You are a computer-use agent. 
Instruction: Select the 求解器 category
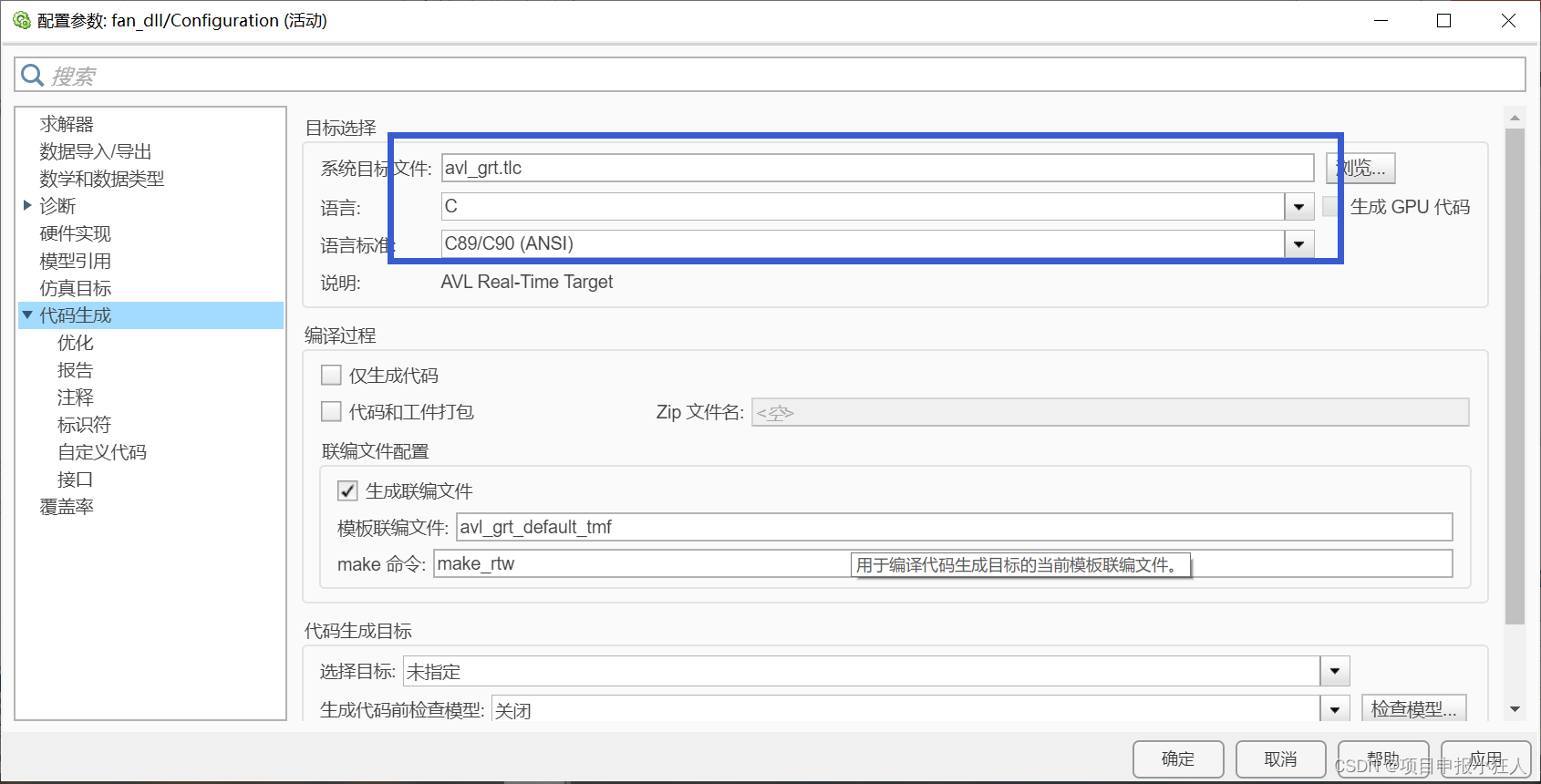point(67,124)
